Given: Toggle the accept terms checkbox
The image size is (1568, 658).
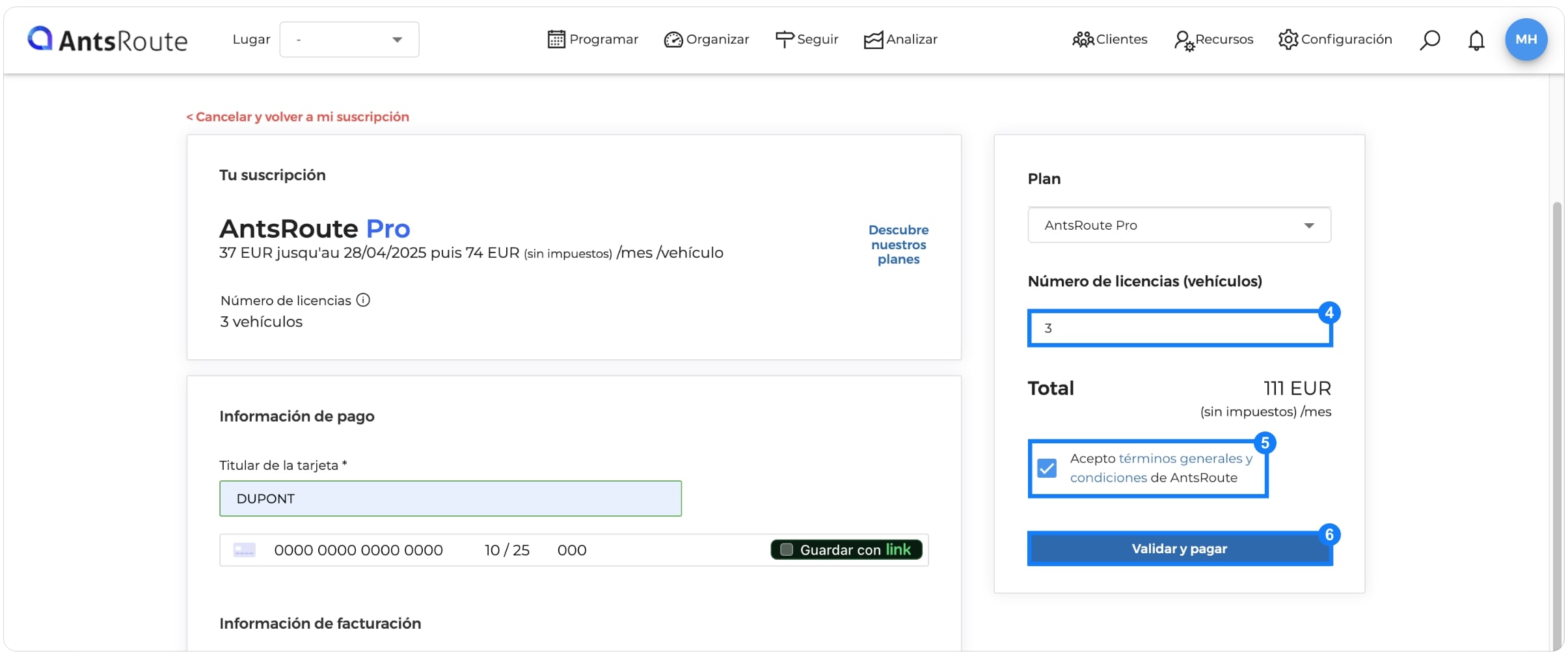Looking at the screenshot, I should click(x=1047, y=468).
